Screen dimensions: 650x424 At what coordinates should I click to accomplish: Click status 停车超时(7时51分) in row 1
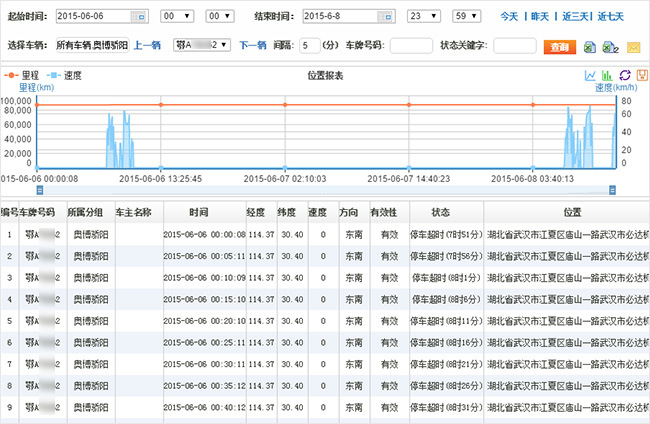point(446,235)
